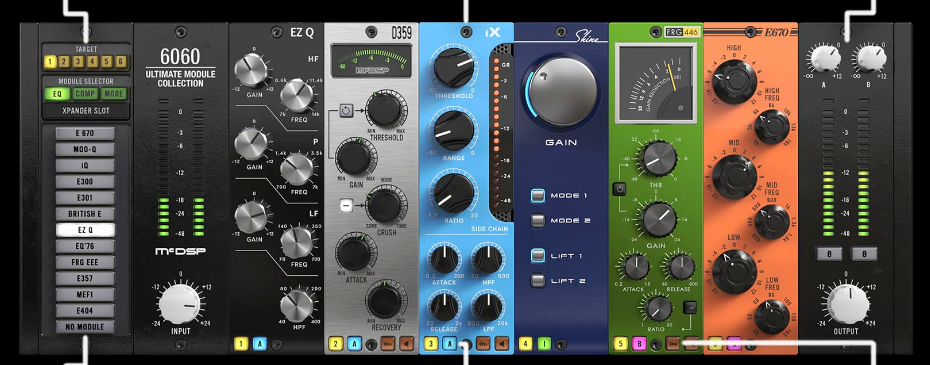Select target slot 2
Viewport: 930px width, 365px height.
[65, 61]
